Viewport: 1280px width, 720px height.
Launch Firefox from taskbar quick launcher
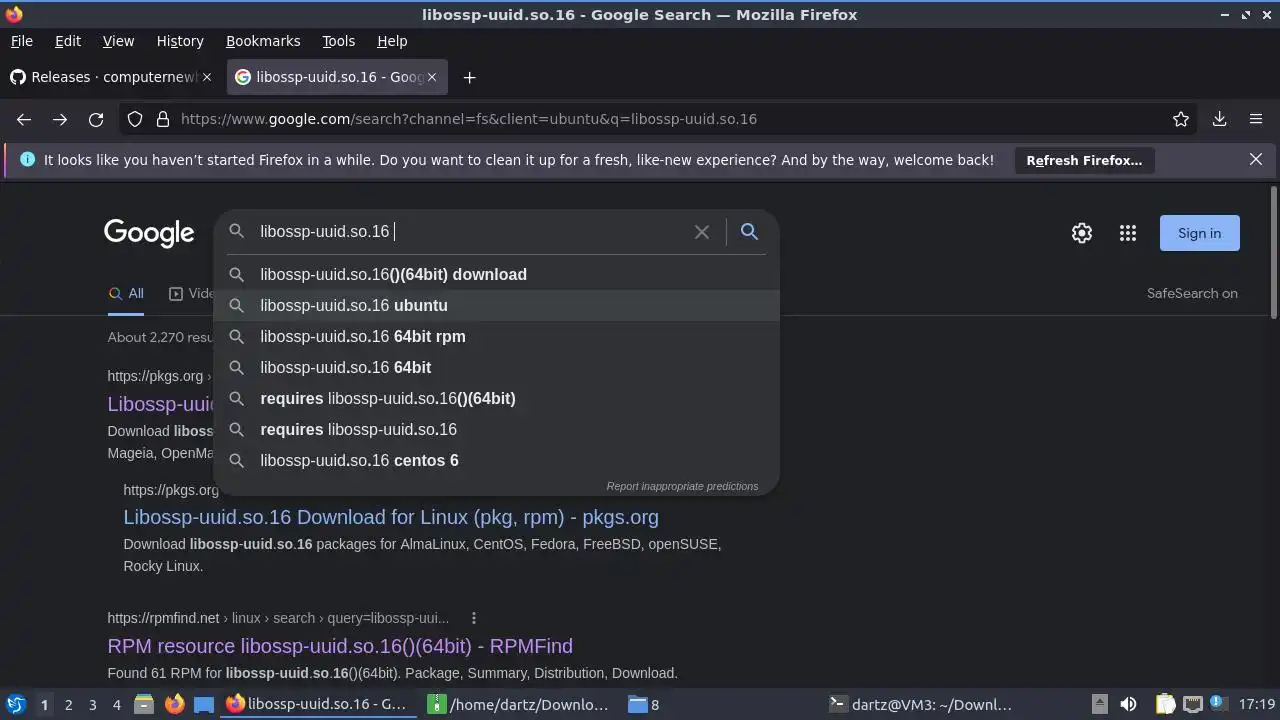pos(174,704)
